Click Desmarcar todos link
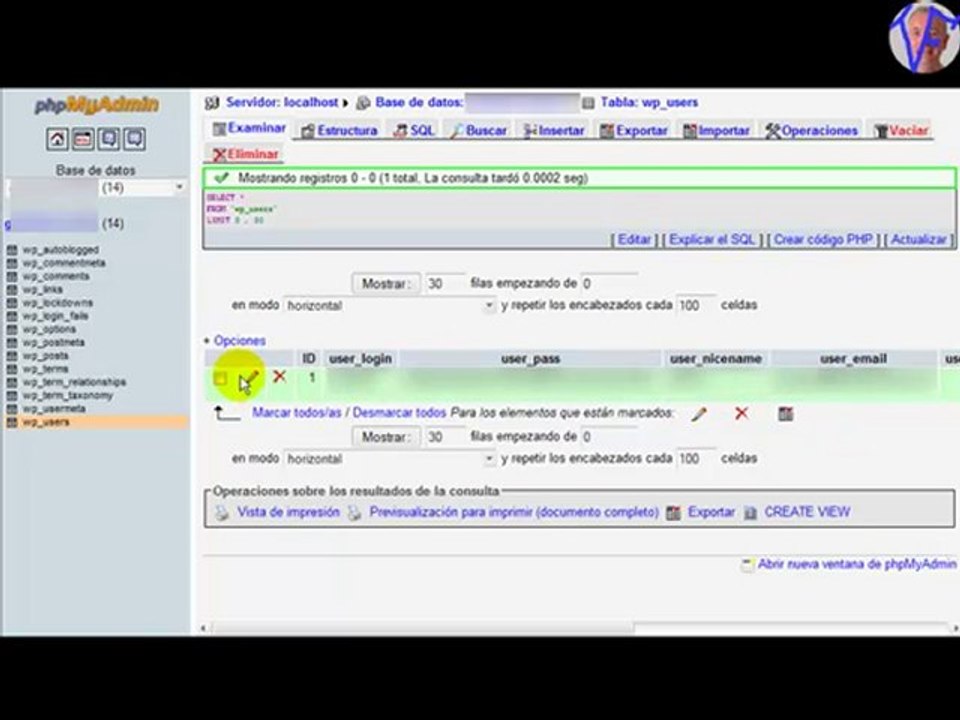 tap(399, 413)
